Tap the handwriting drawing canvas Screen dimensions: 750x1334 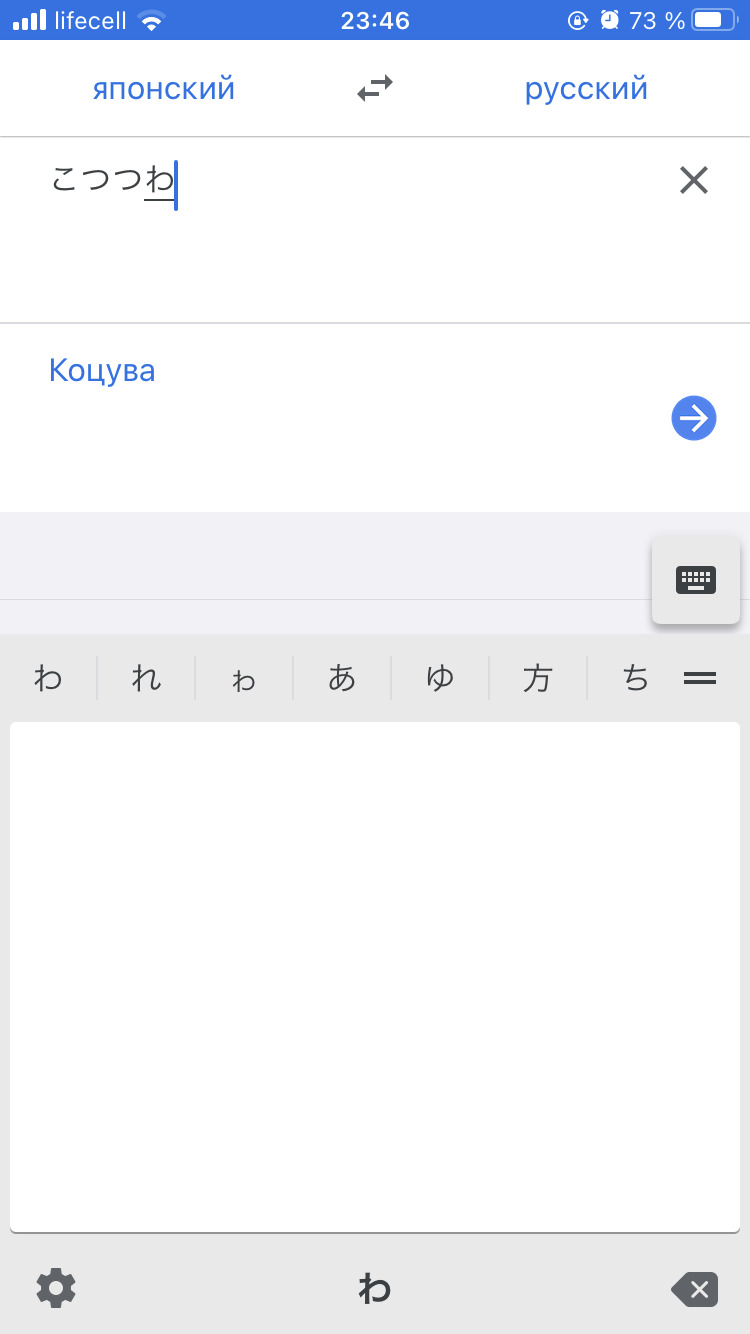375,976
